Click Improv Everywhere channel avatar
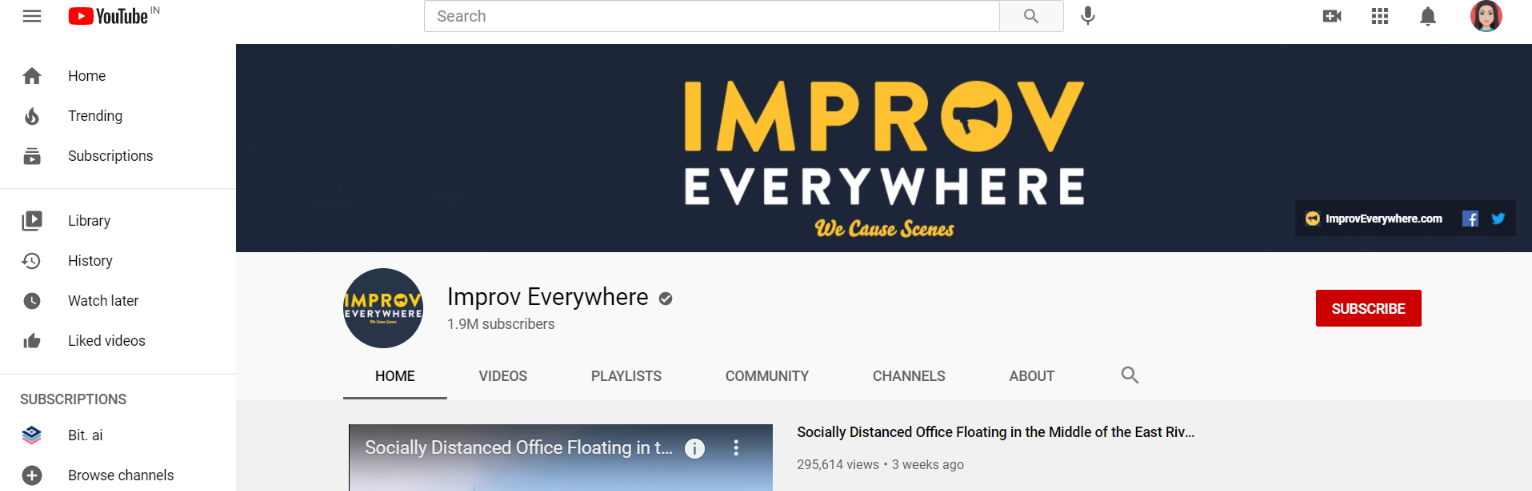 pos(383,308)
